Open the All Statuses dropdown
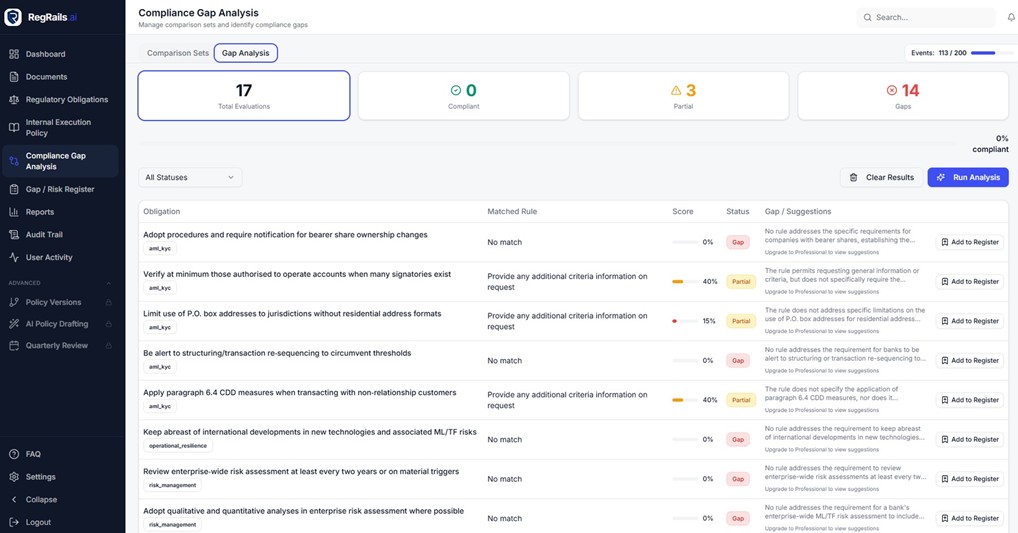The height and width of the screenshot is (533, 1018). (190, 177)
